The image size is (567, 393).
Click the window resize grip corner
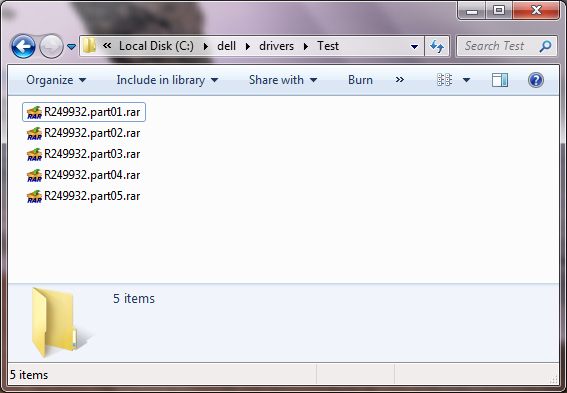click(554, 379)
